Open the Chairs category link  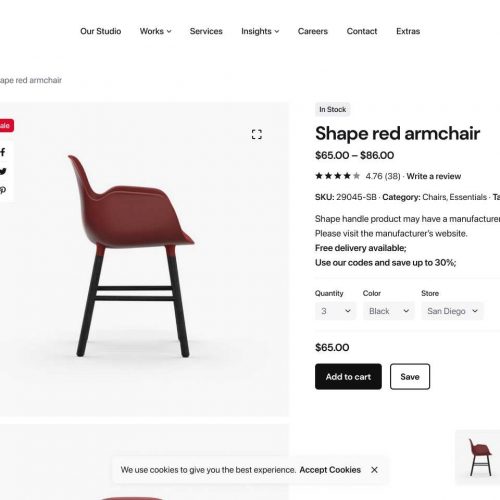point(435,197)
